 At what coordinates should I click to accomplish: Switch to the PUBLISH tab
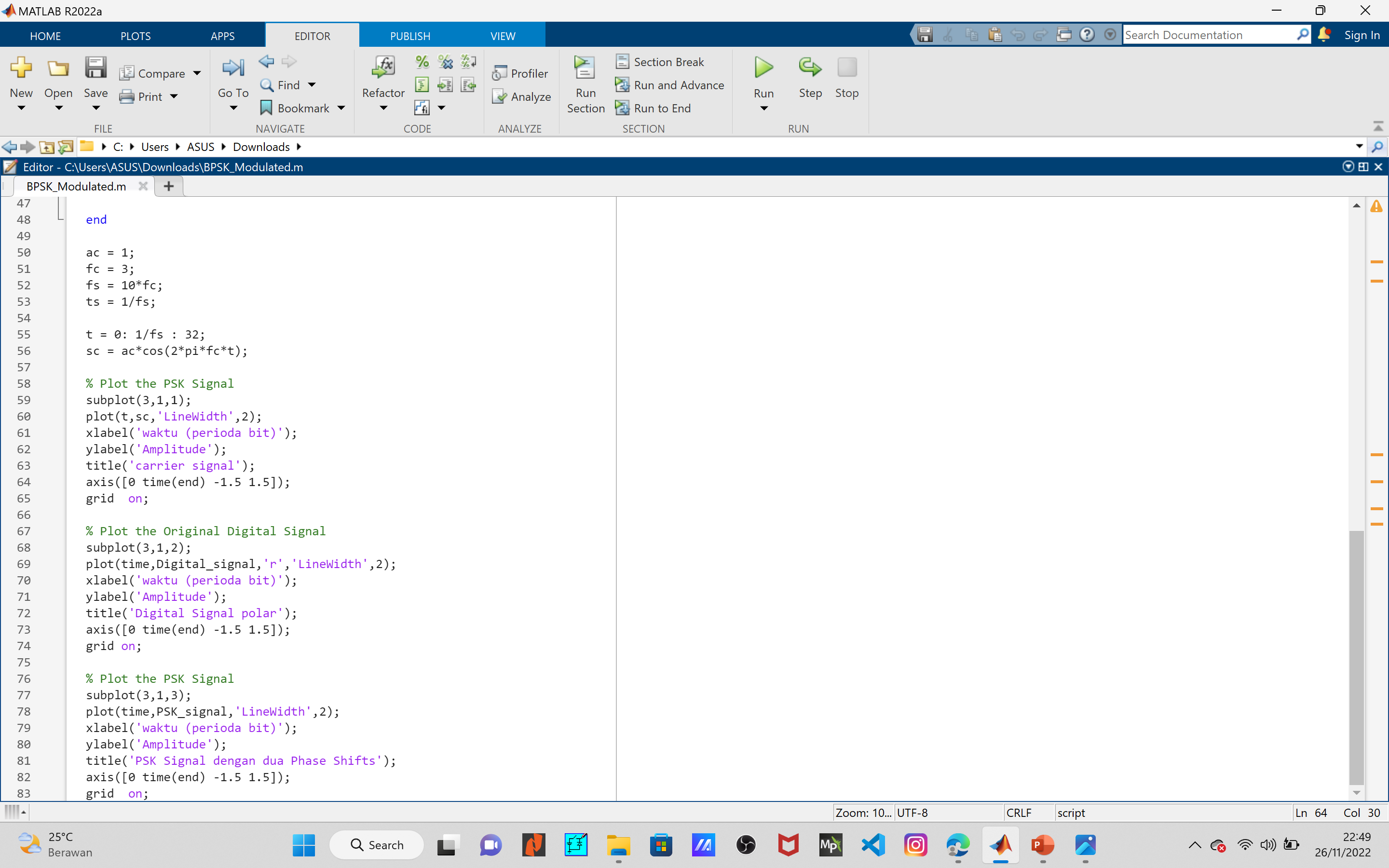(x=410, y=36)
